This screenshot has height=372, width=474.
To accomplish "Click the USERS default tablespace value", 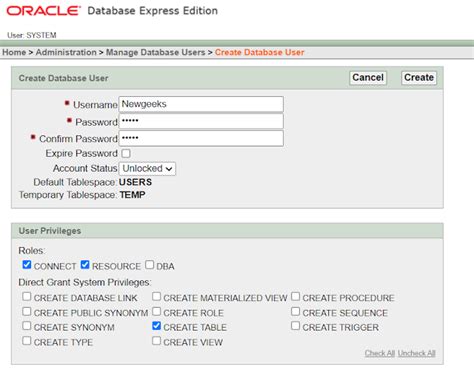I will (135, 182).
